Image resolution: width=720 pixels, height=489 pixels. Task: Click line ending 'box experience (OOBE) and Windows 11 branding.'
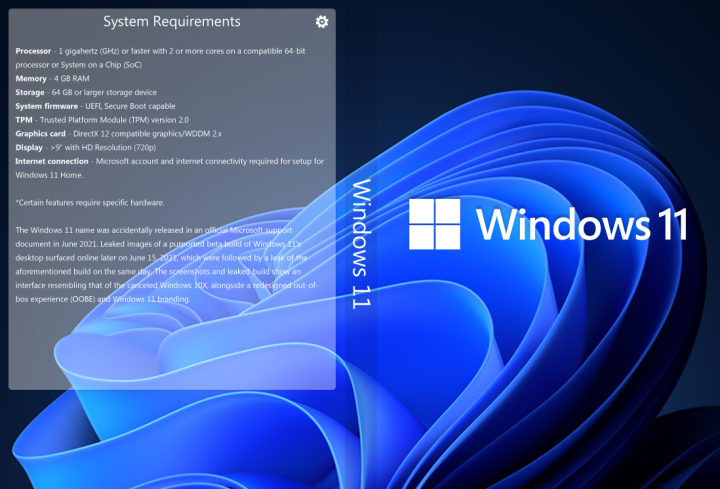103,299
